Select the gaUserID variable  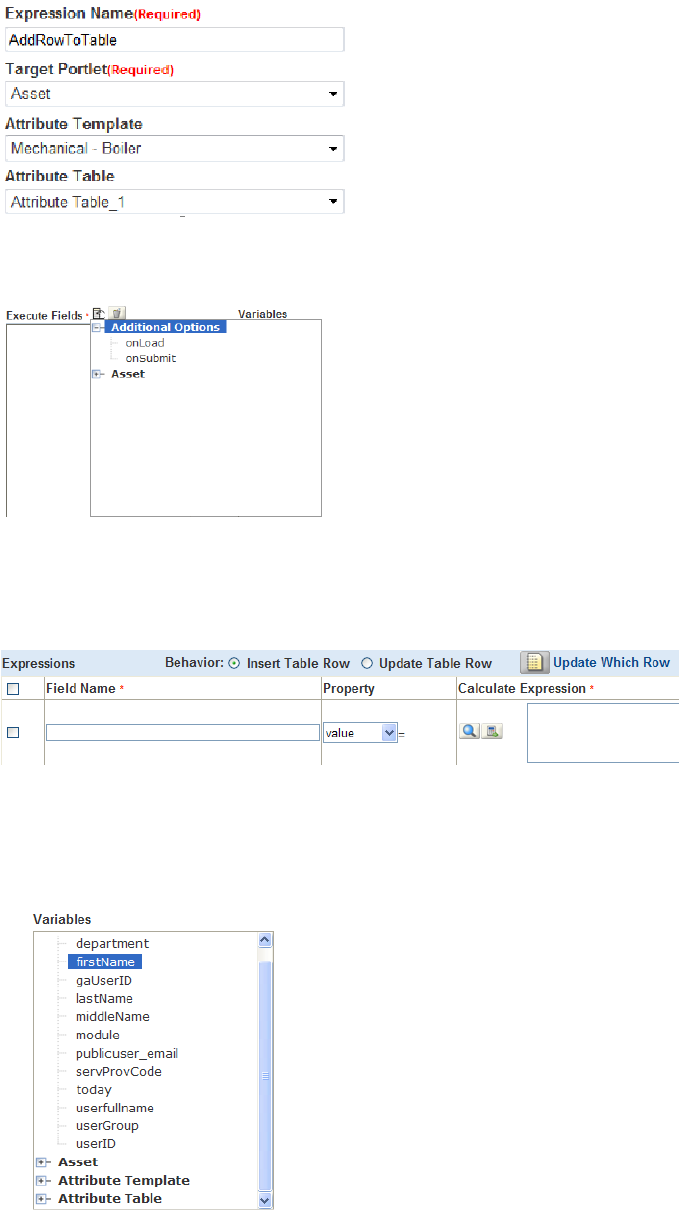tap(104, 980)
